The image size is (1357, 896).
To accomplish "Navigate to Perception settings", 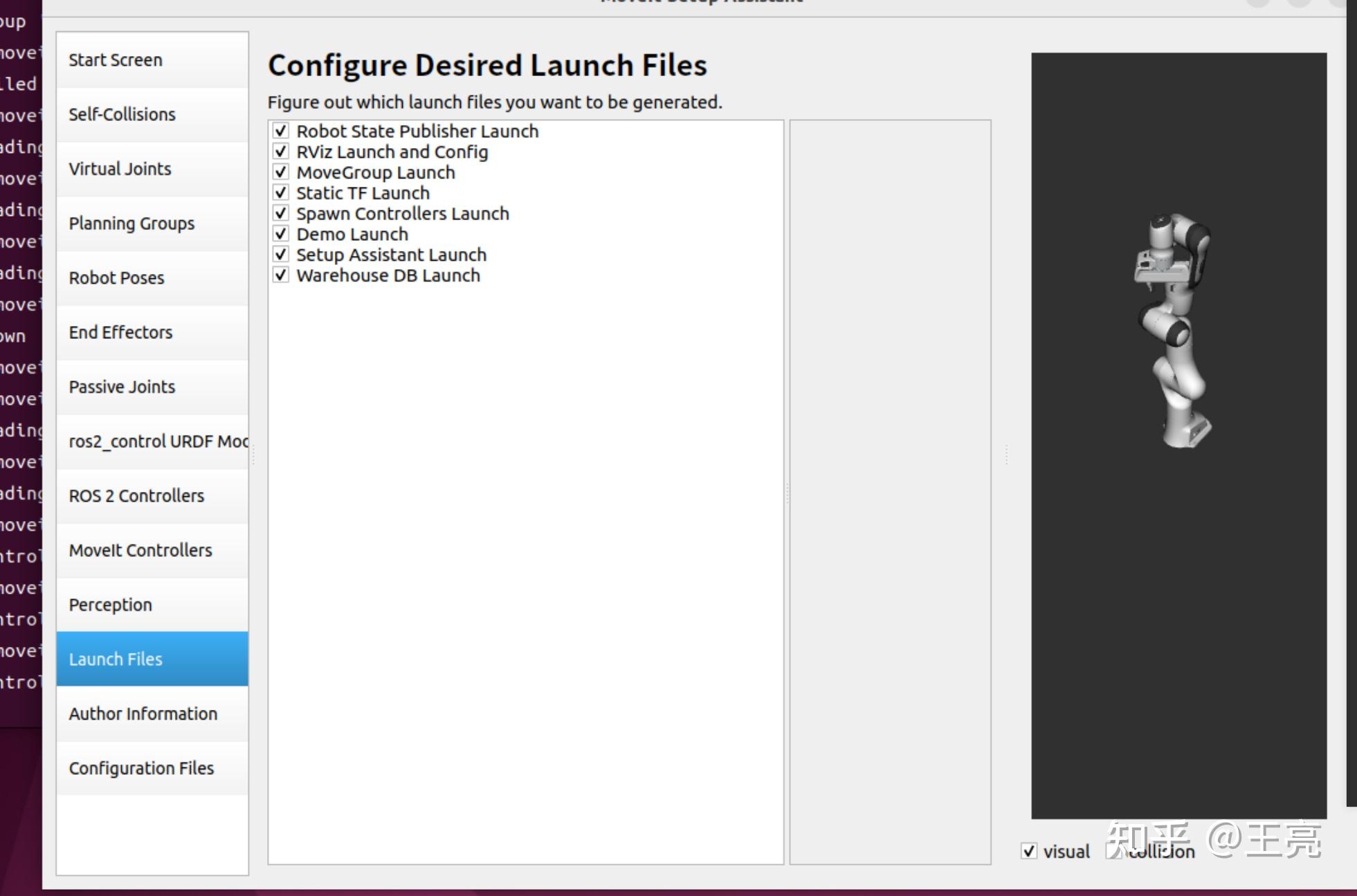I will point(152,605).
